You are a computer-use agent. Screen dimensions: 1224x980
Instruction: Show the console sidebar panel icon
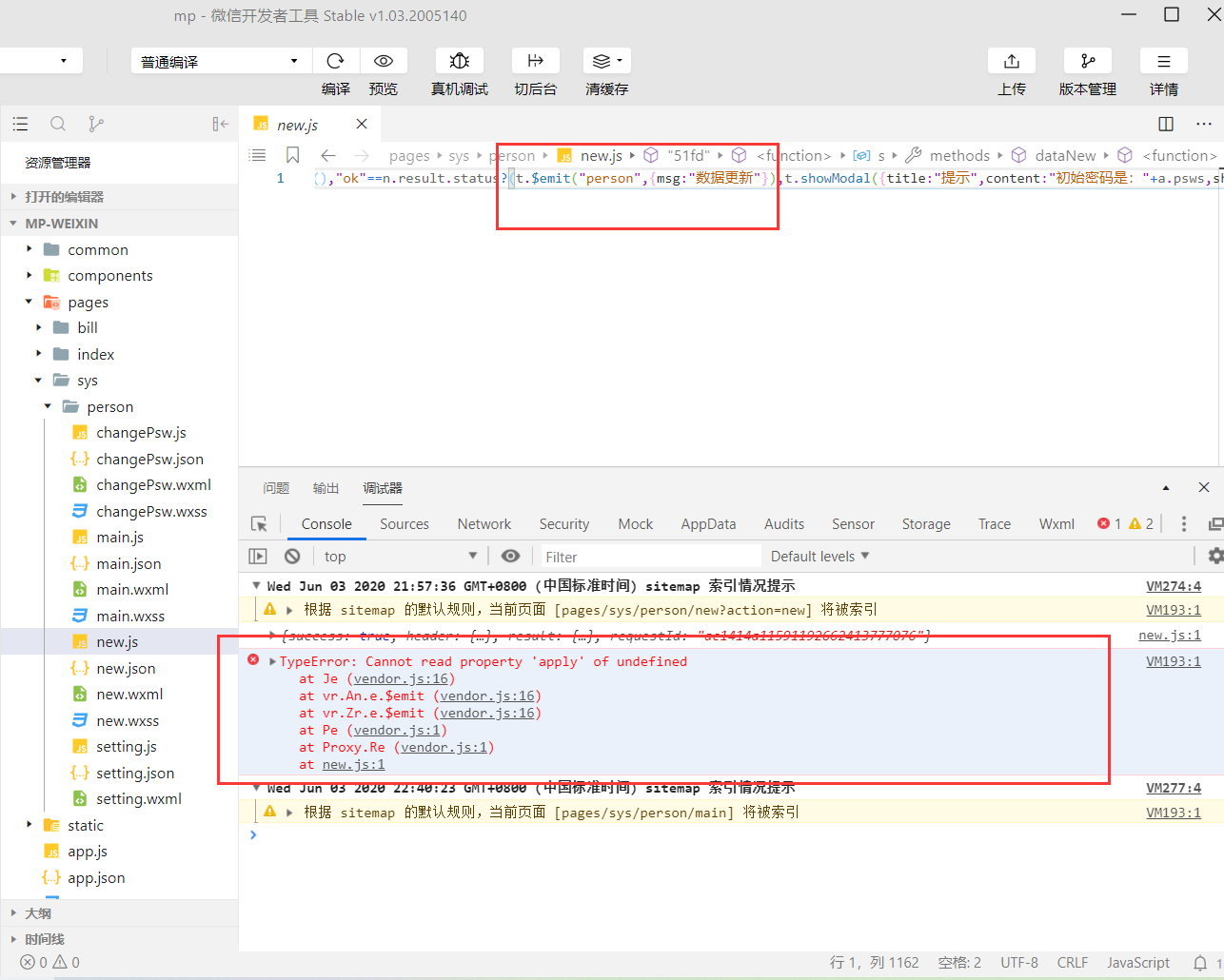(258, 557)
